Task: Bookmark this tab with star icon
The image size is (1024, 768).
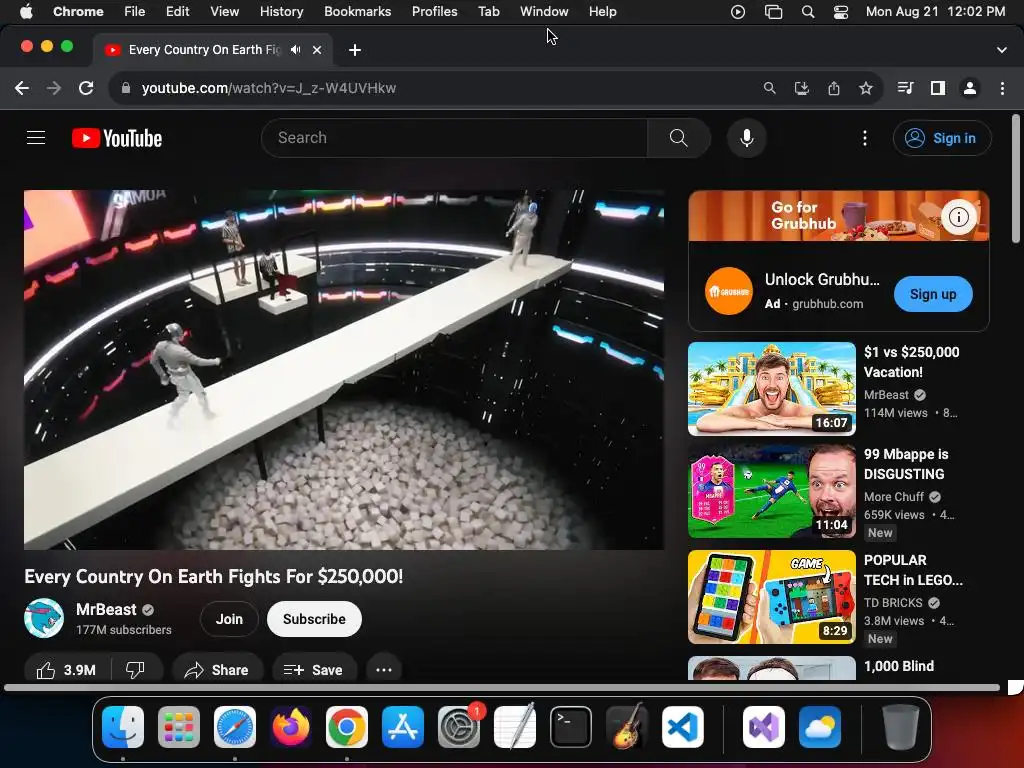Action: click(x=866, y=88)
